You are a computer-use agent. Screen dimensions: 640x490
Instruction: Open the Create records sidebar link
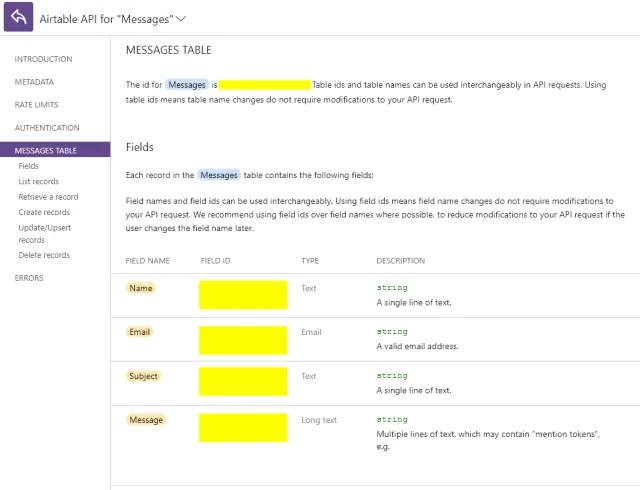(x=44, y=212)
